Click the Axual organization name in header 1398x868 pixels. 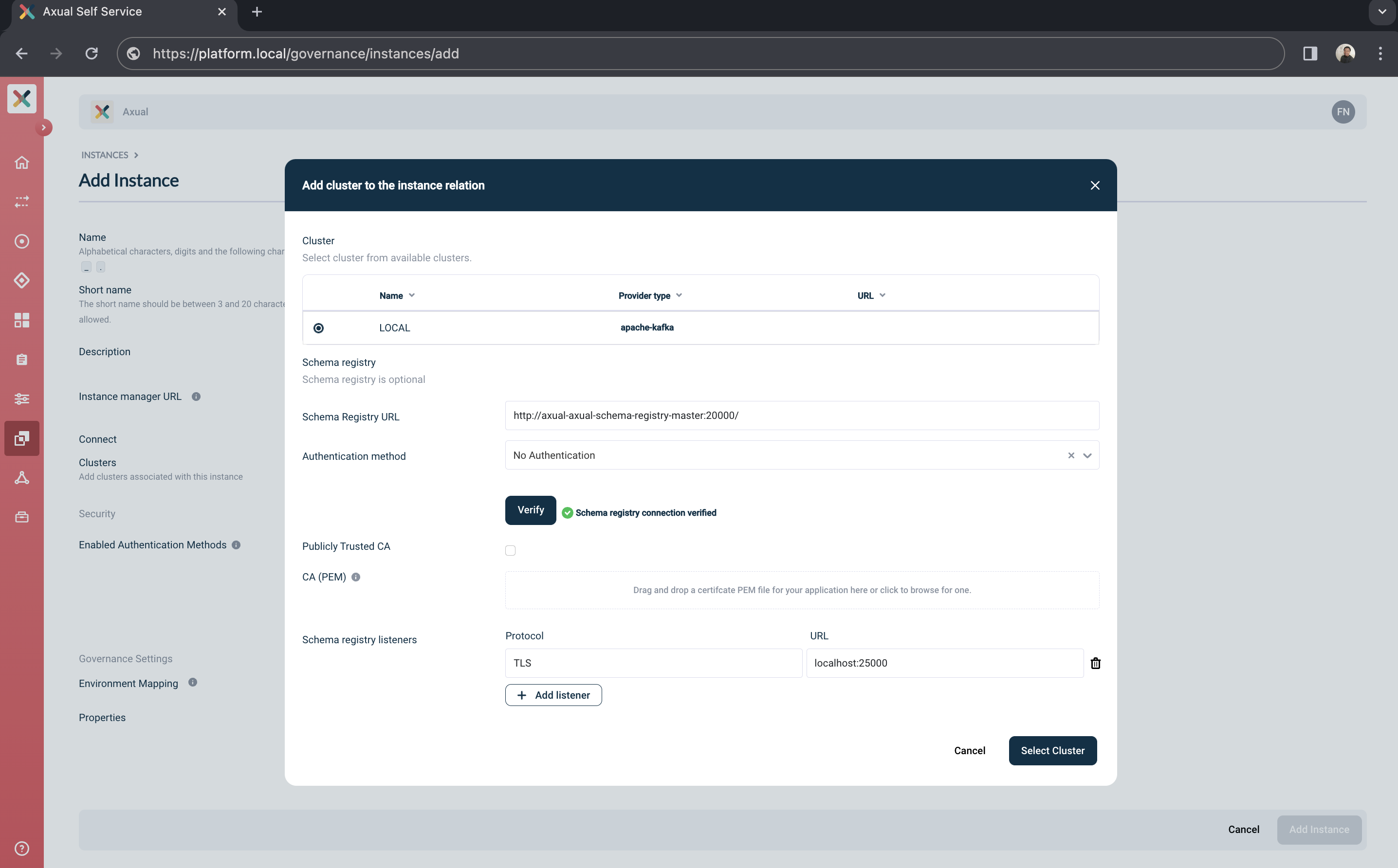[x=135, y=112]
